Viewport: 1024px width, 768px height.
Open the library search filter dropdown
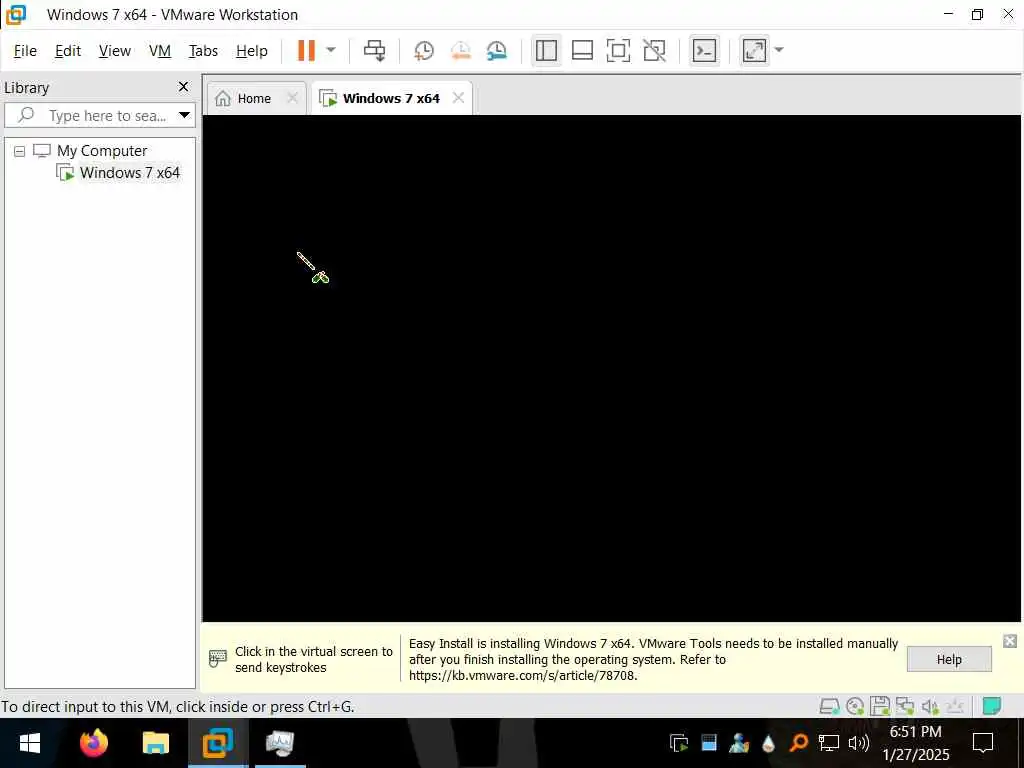tap(185, 116)
